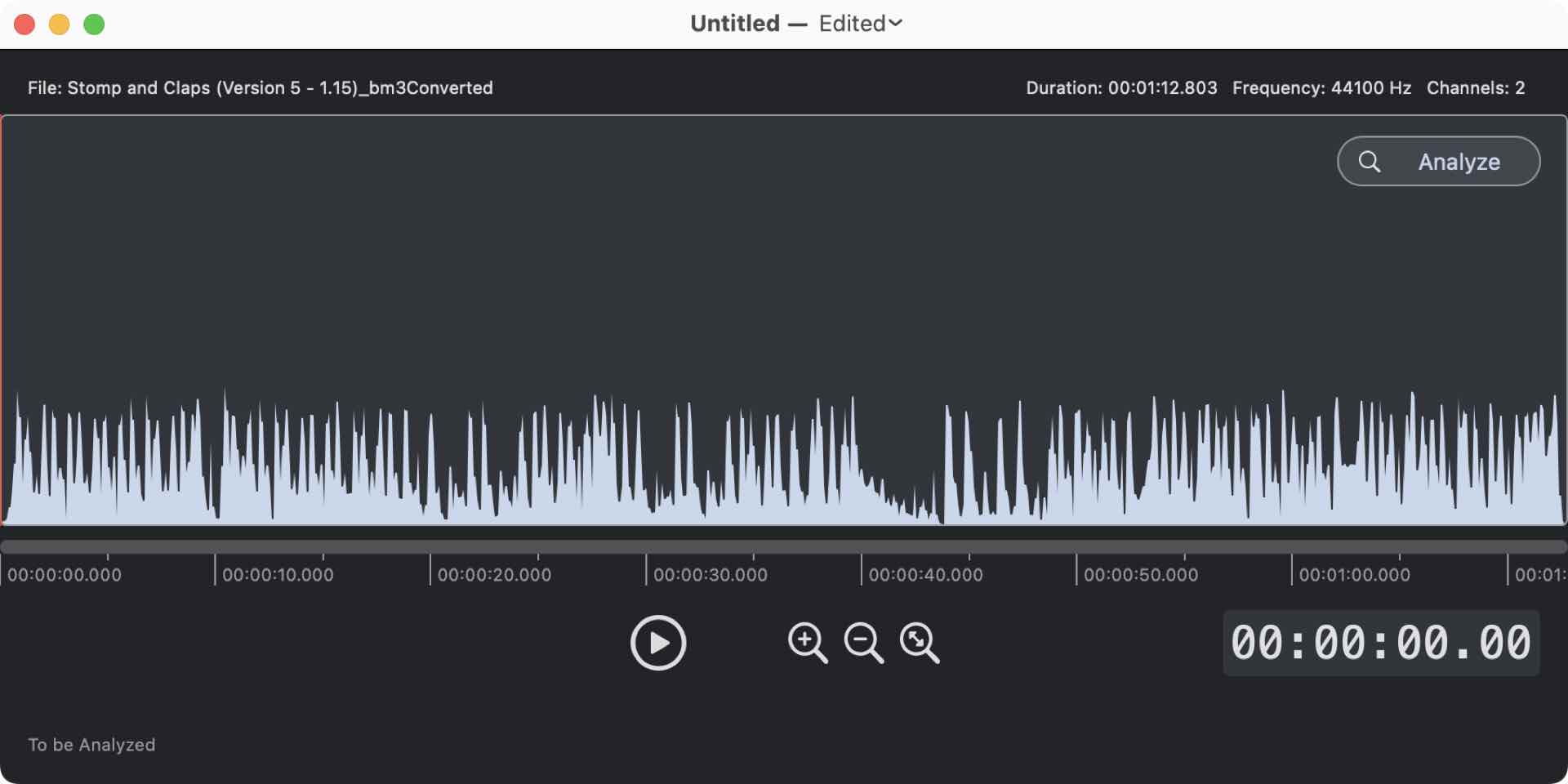Click the 00:01:00.000 timeline marker
Viewport: 1568px width, 784px height.
coord(1355,575)
